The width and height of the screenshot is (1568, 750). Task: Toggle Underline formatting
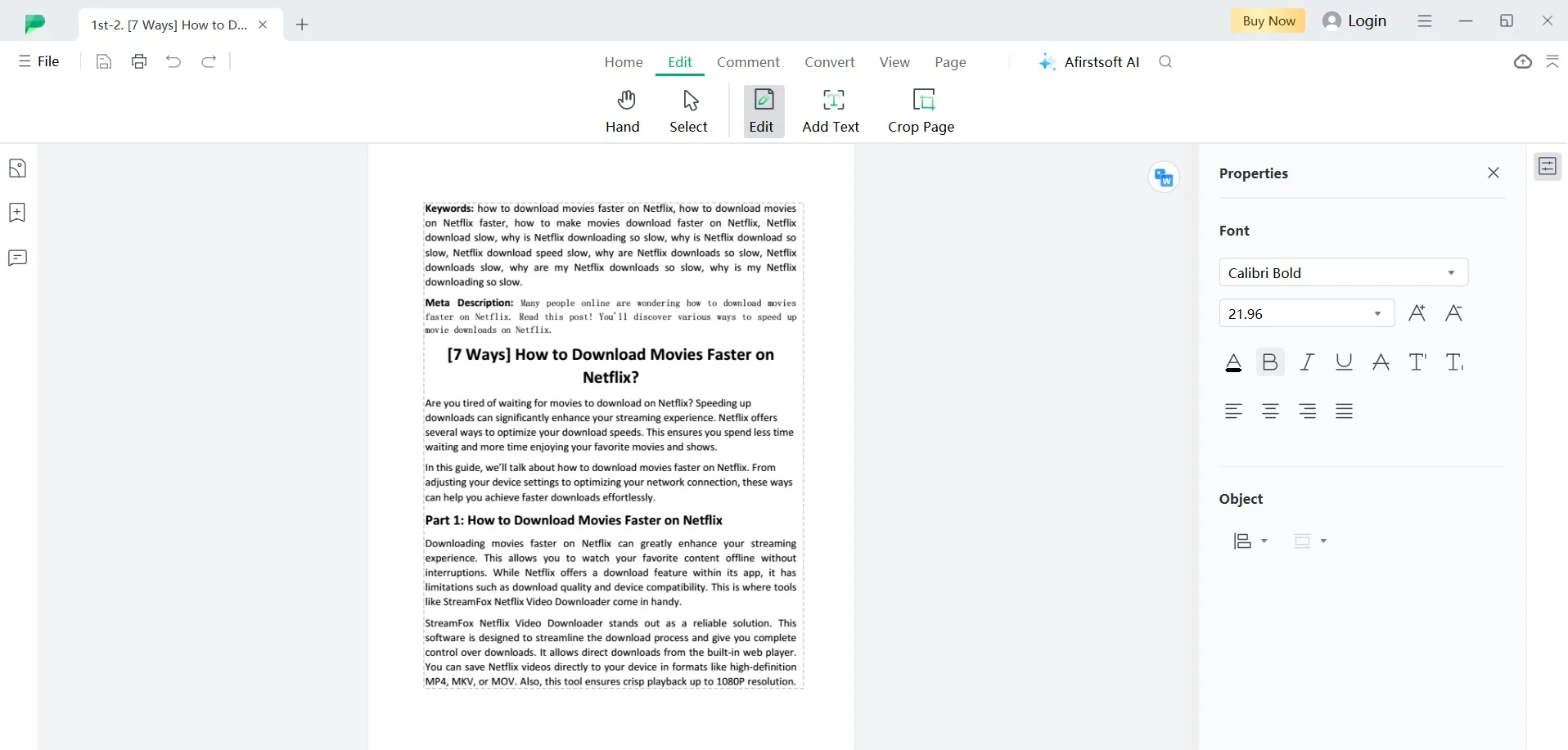(1344, 362)
